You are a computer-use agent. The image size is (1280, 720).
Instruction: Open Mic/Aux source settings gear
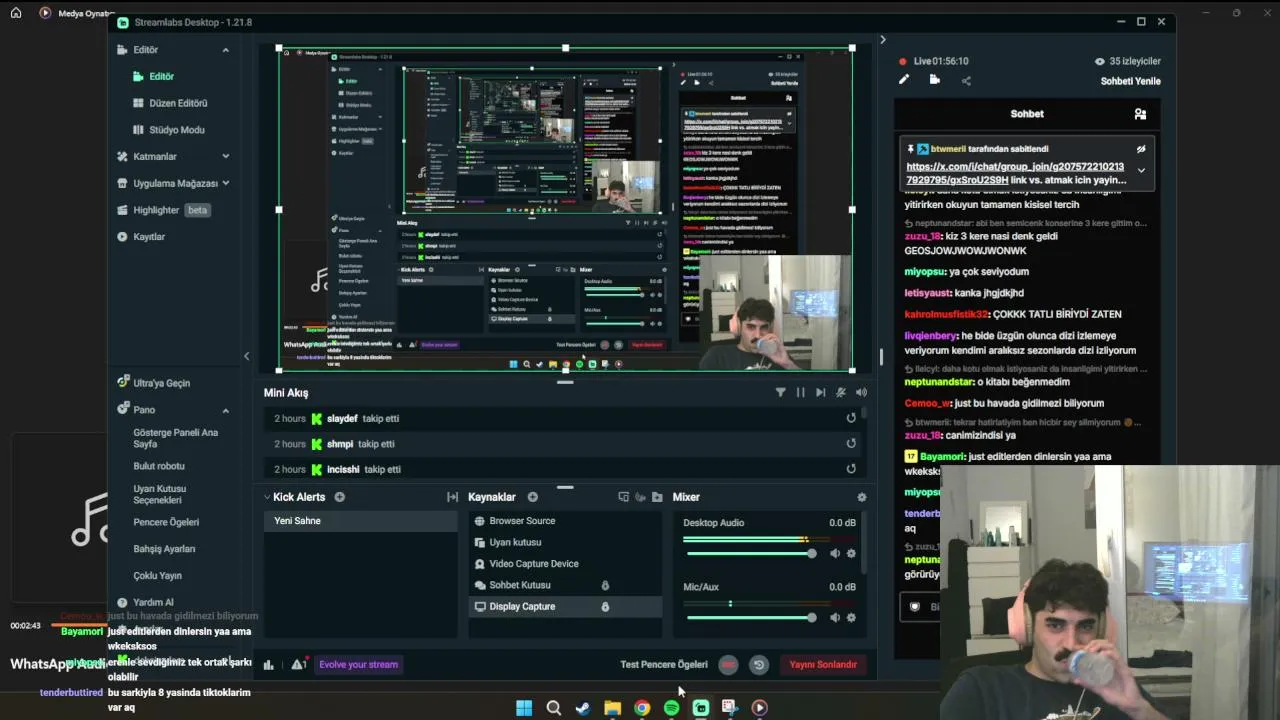click(851, 617)
